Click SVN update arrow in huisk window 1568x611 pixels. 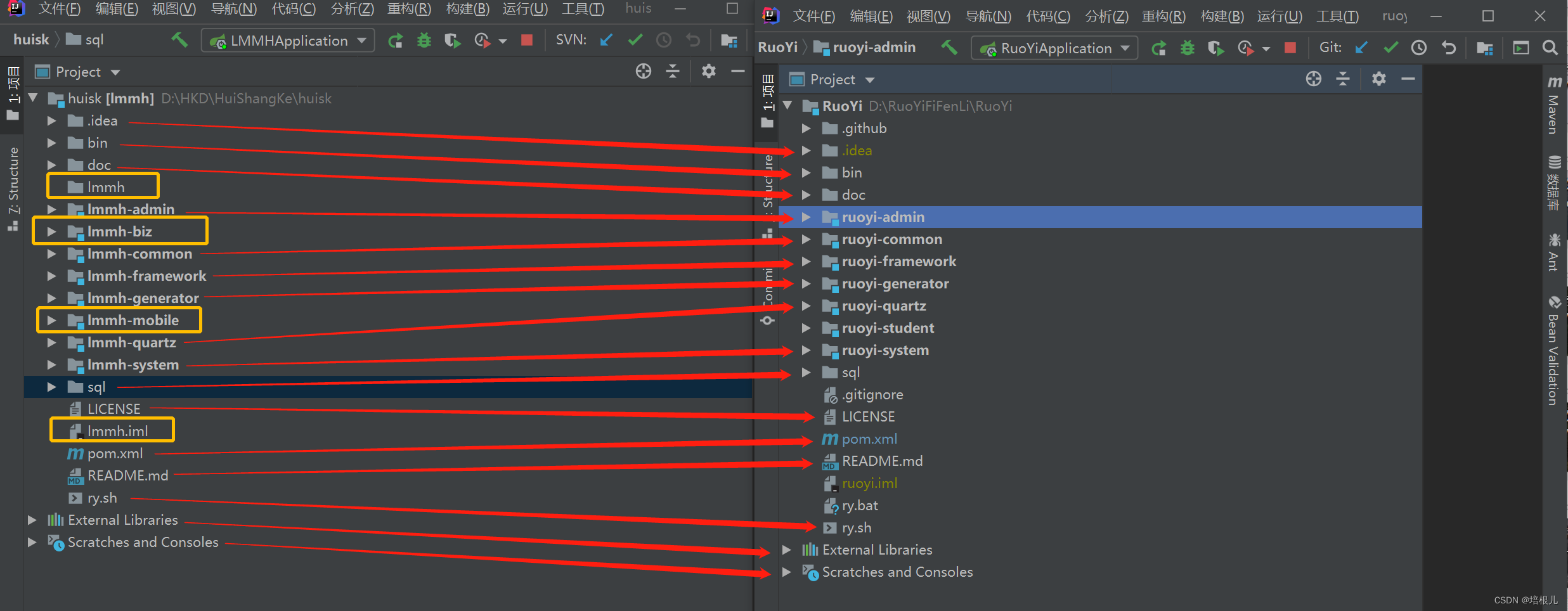pyautogui.click(x=606, y=41)
